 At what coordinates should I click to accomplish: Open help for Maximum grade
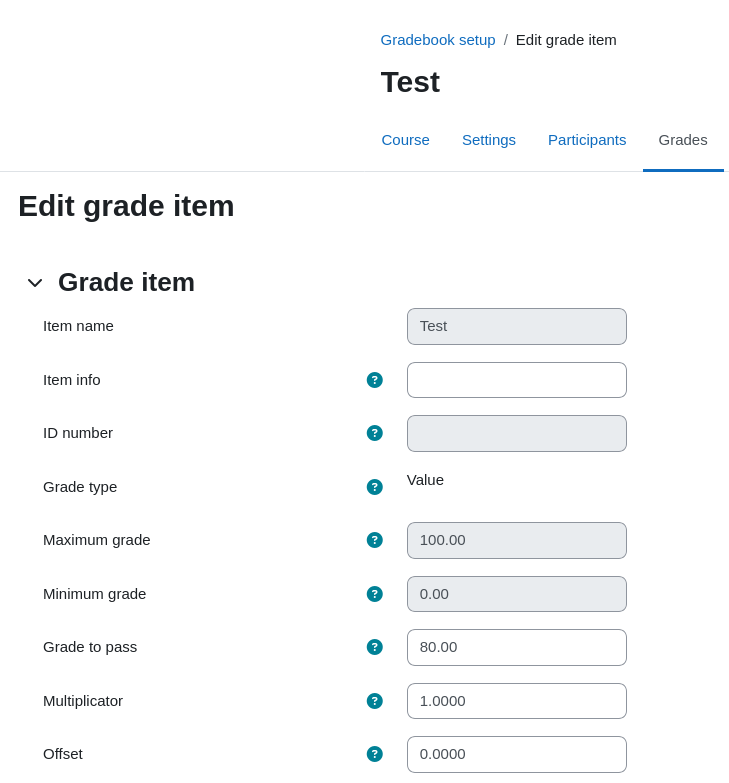374,540
